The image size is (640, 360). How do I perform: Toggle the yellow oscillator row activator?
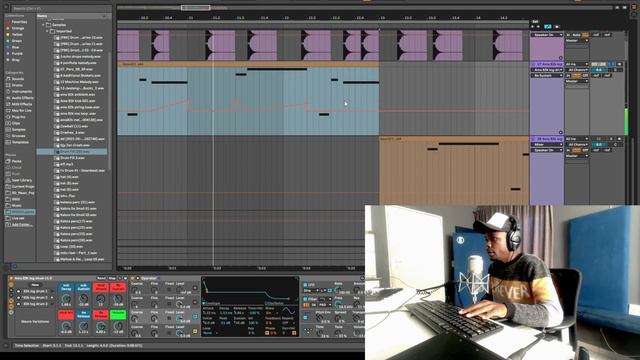[x=195, y=331]
